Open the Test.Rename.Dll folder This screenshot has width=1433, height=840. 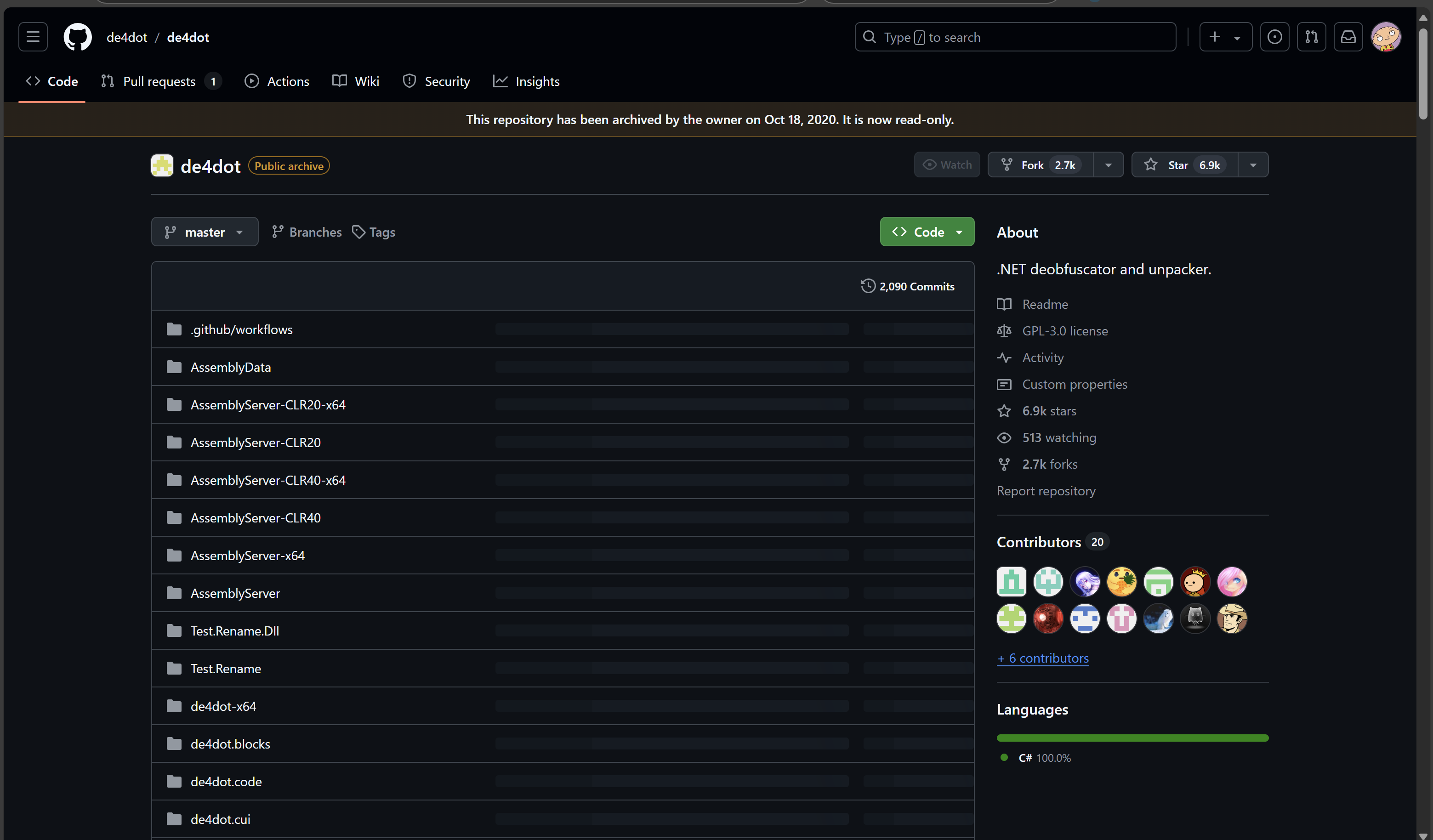235,631
